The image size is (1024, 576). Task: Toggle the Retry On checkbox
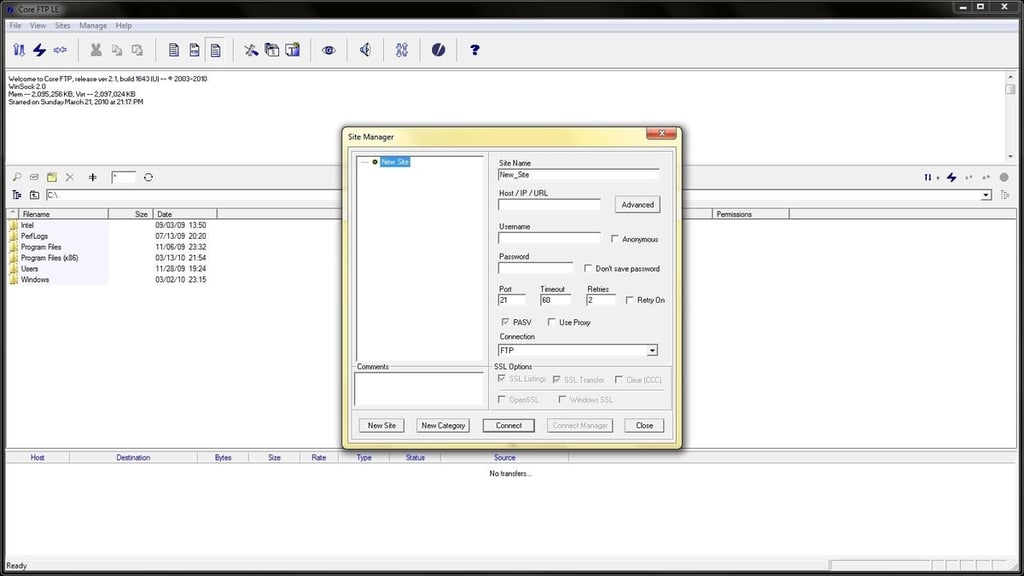(x=630, y=300)
